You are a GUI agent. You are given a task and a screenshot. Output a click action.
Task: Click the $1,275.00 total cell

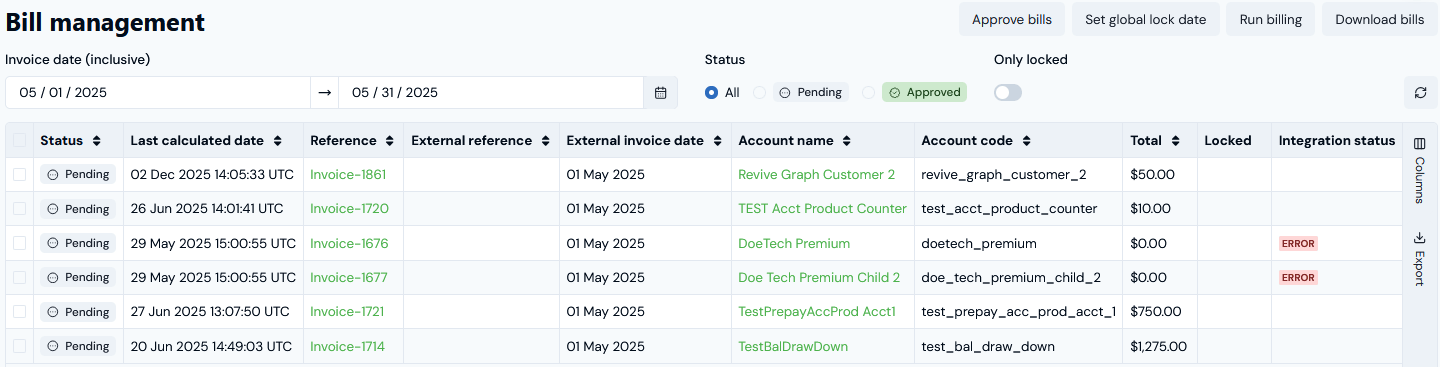point(1160,346)
